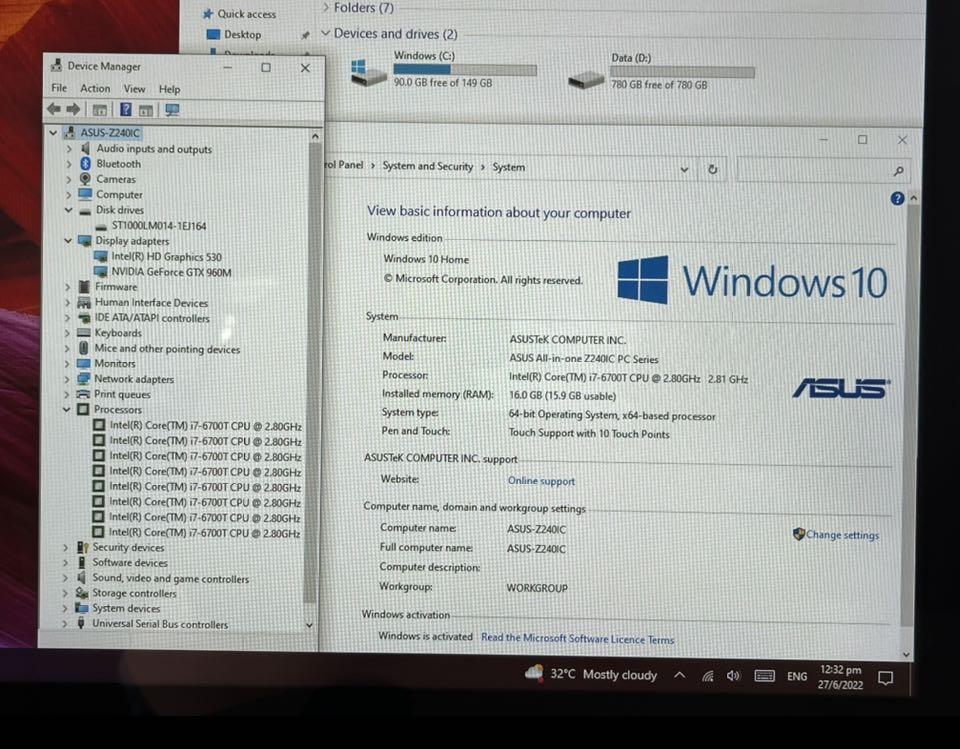The height and width of the screenshot is (749, 960).
Task: Click Scan for hardware changes icon
Action: [x=170, y=110]
